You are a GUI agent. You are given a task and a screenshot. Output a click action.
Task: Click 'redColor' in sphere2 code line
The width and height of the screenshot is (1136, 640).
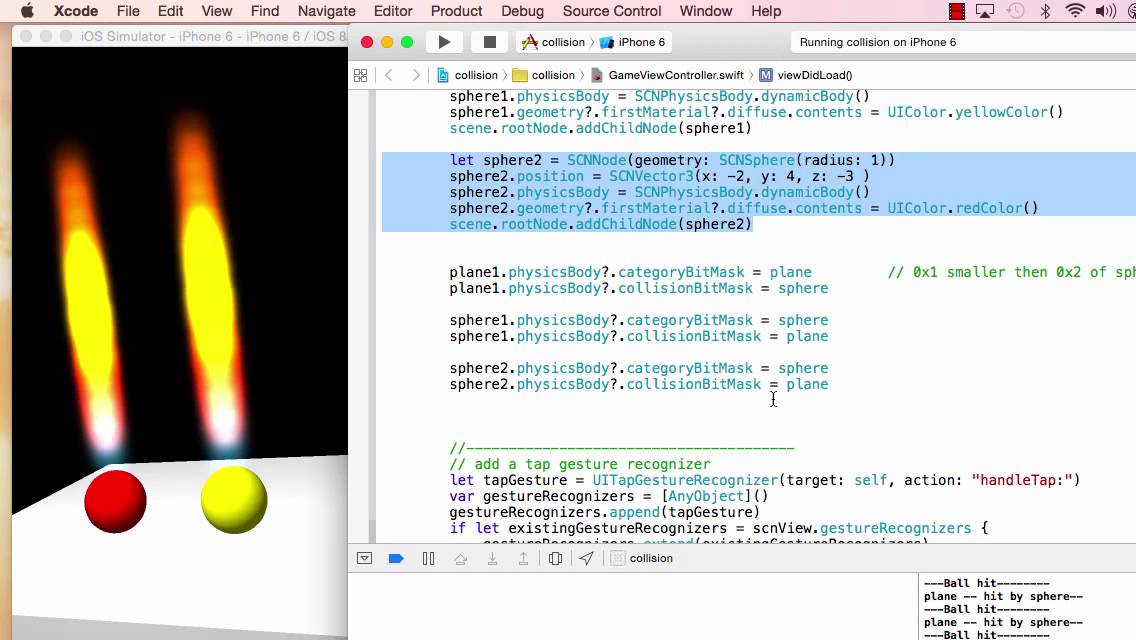click(988, 208)
